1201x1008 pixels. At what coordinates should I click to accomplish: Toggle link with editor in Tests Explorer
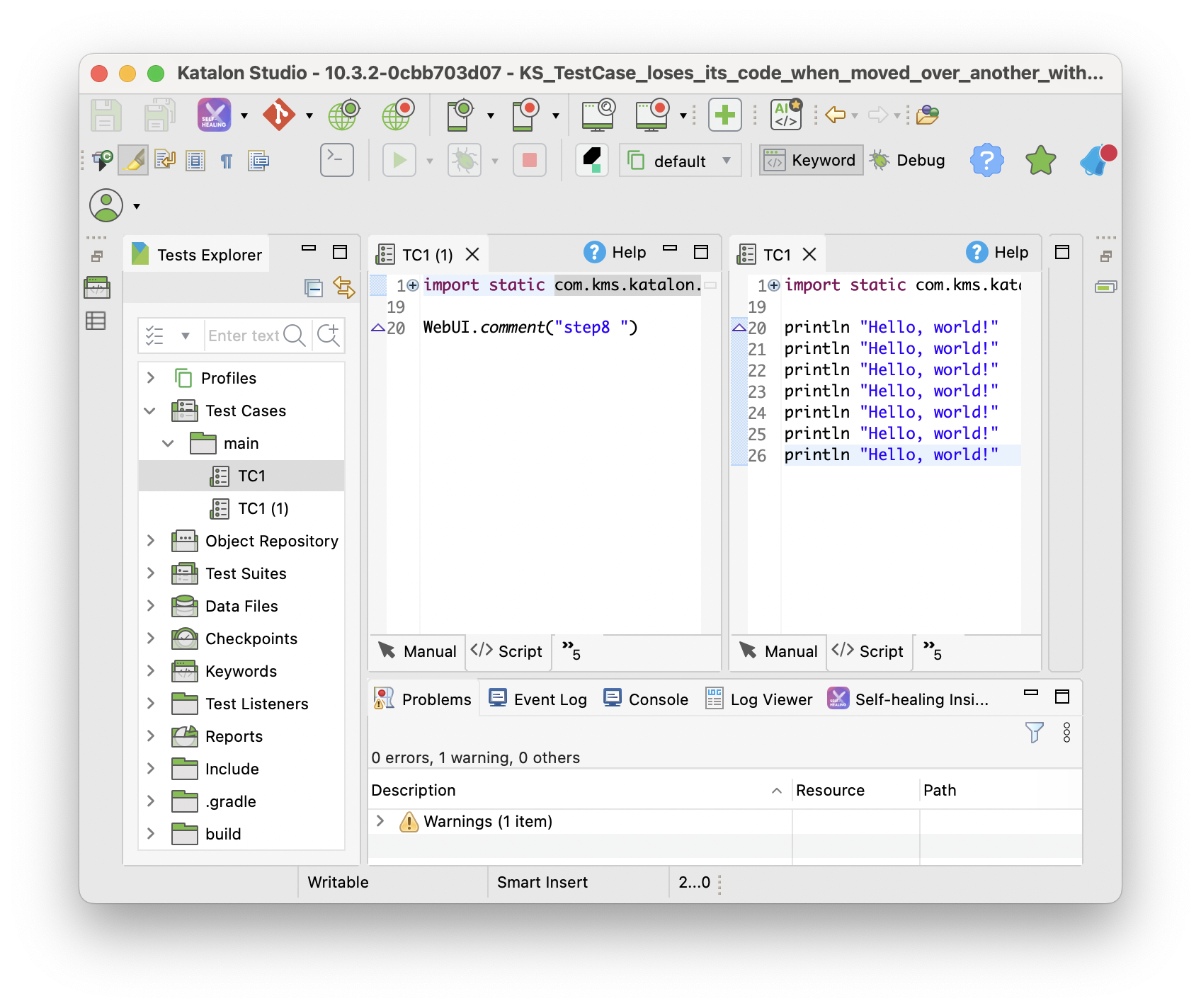point(344,287)
